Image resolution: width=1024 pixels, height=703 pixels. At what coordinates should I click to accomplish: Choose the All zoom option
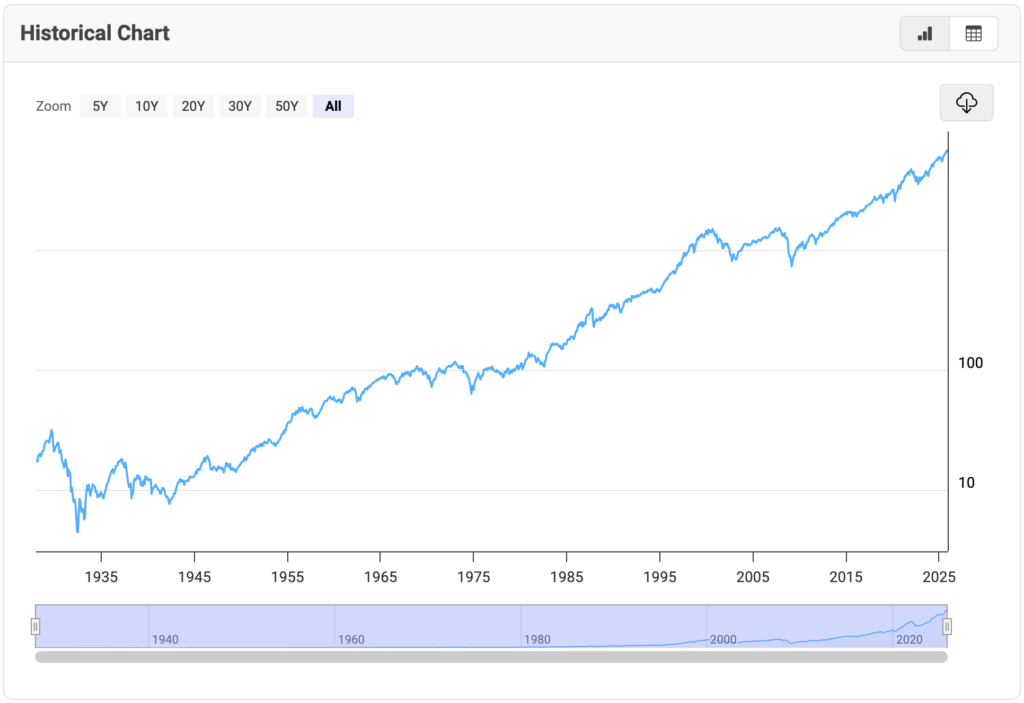333,106
